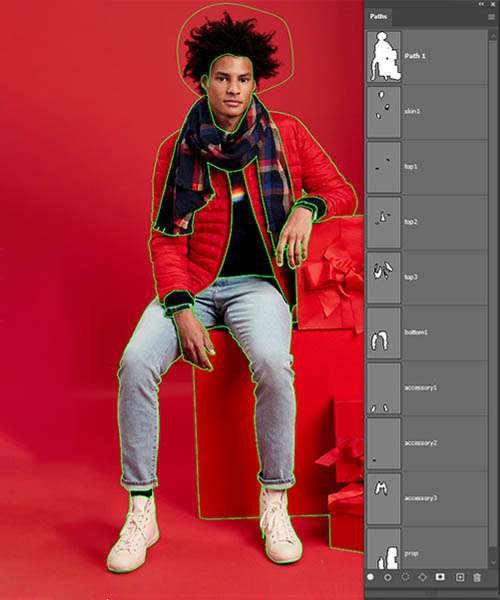The image size is (500, 600).
Task: Select the prop path
Action: pyautogui.click(x=427, y=549)
